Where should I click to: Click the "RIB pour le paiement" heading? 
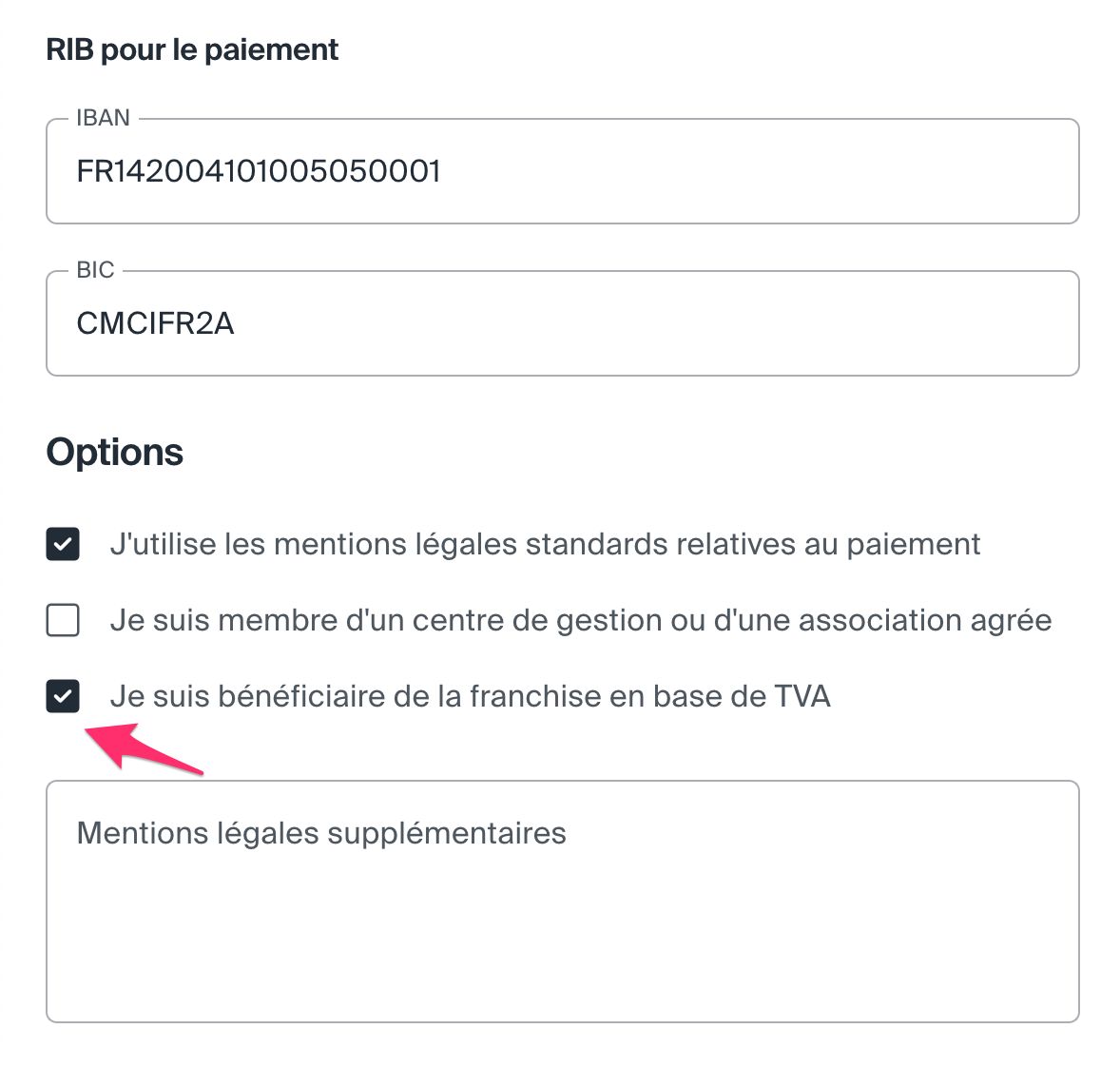[192, 50]
